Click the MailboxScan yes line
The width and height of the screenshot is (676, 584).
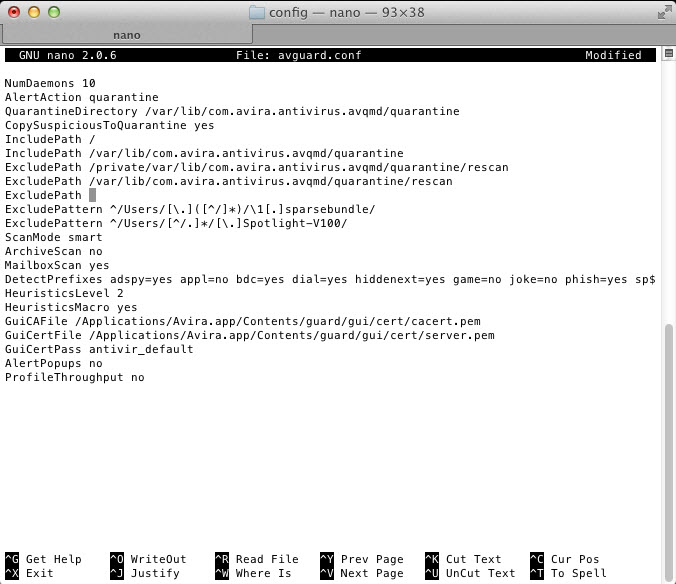[x=57, y=265]
